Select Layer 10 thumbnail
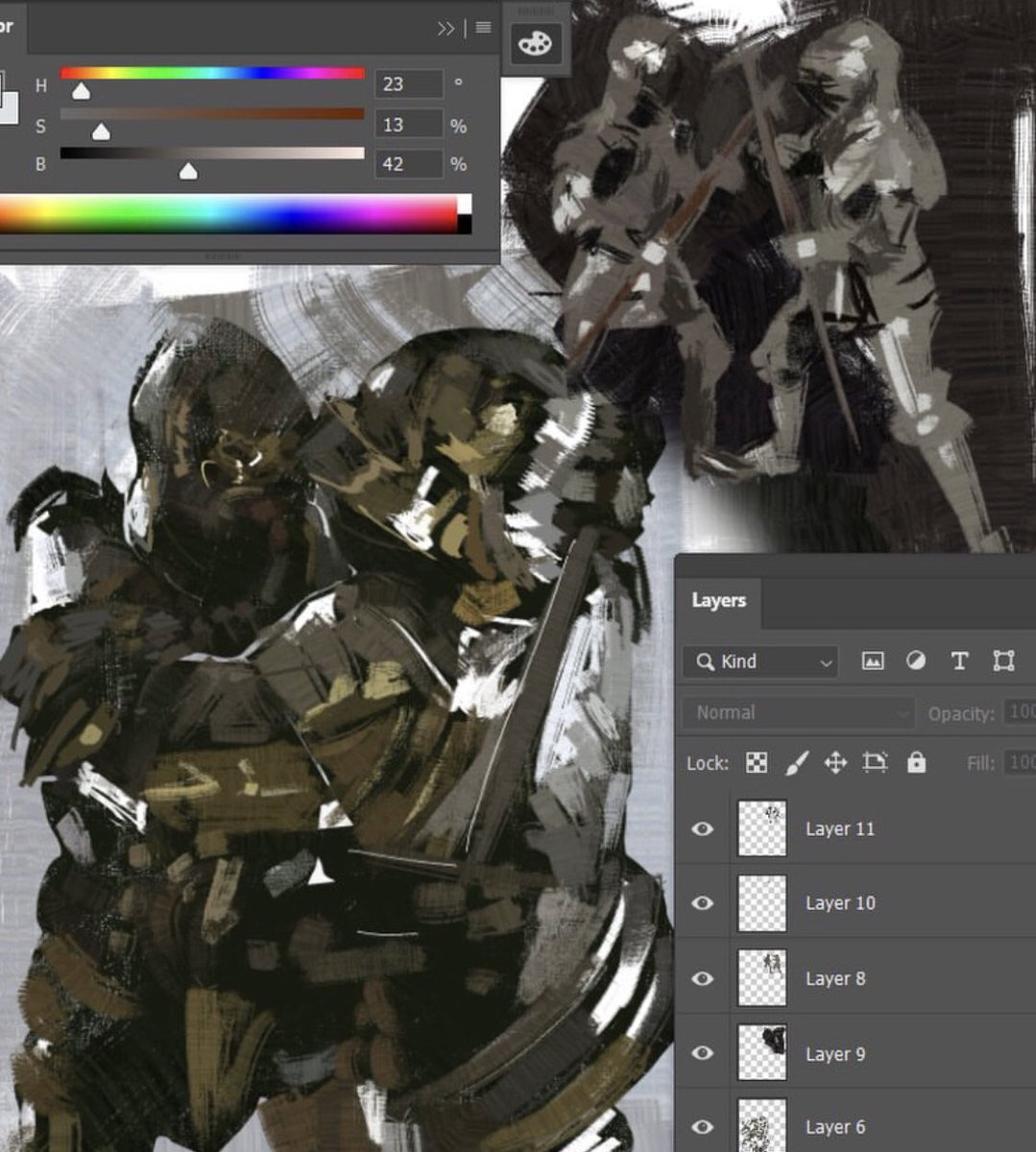1036x1152 pixels. coord(762,902)
